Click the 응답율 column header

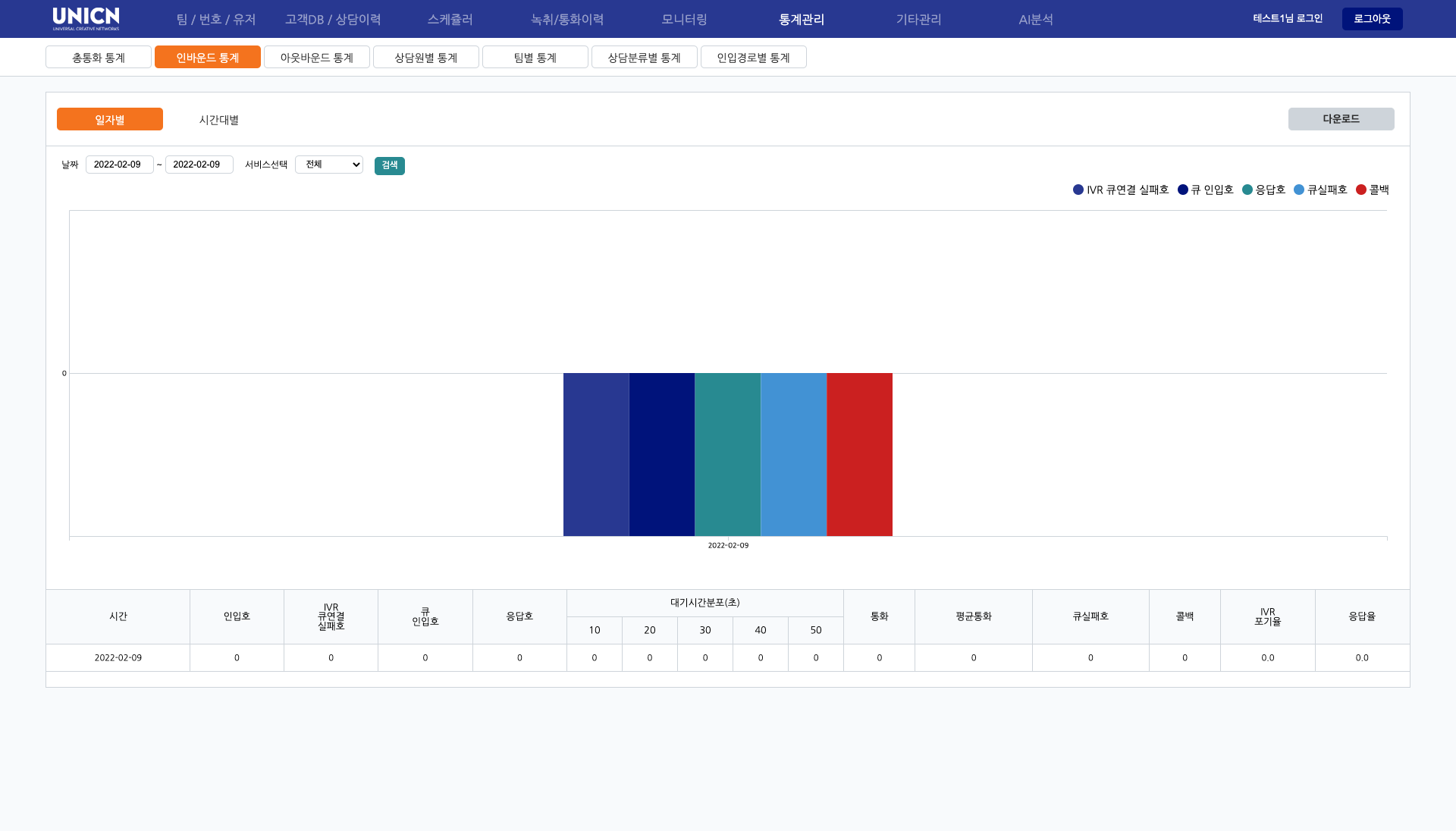click(1362, 616)
